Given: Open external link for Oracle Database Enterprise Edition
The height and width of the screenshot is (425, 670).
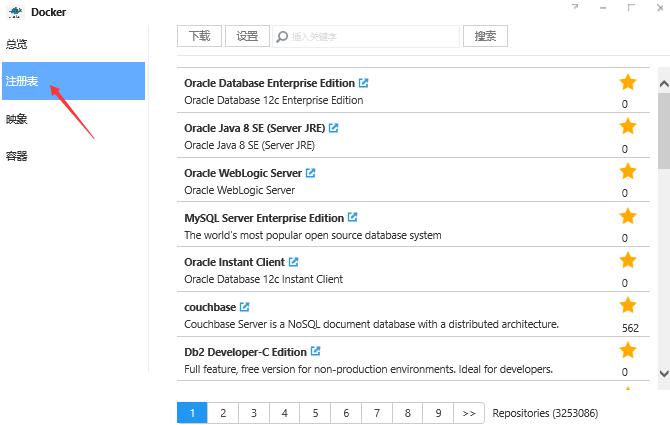Looking at the screenshot, I should pos(363,83).
